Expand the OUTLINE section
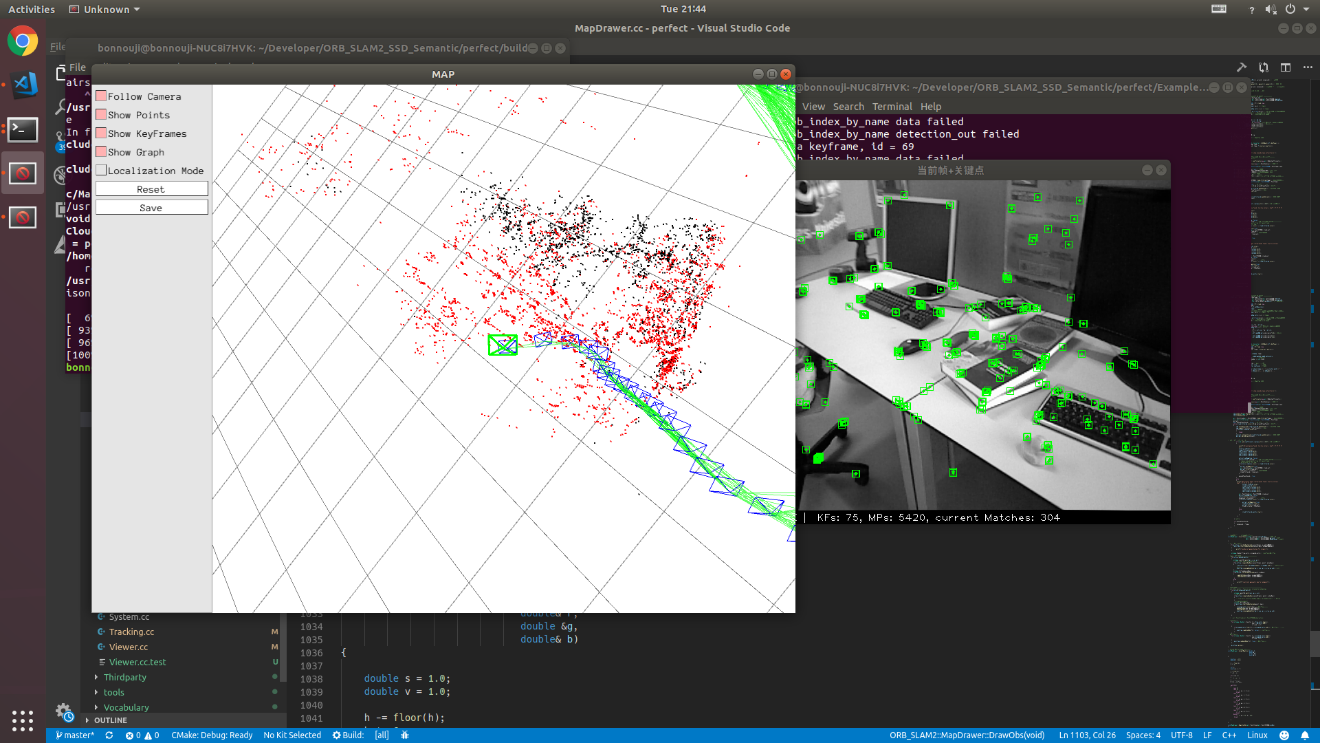This screenshot has height=743, width=1320. point(110,720)
